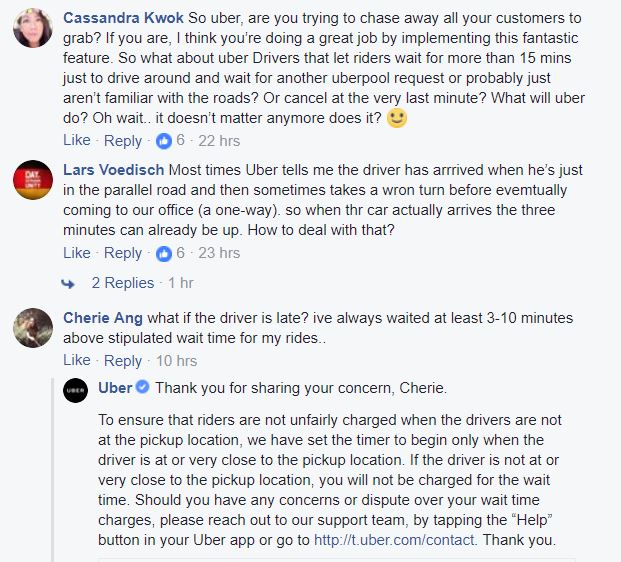Open Lars Voedisch's profile name link
The width and height of the screenshot is (621, 562).
pos(114,170)
